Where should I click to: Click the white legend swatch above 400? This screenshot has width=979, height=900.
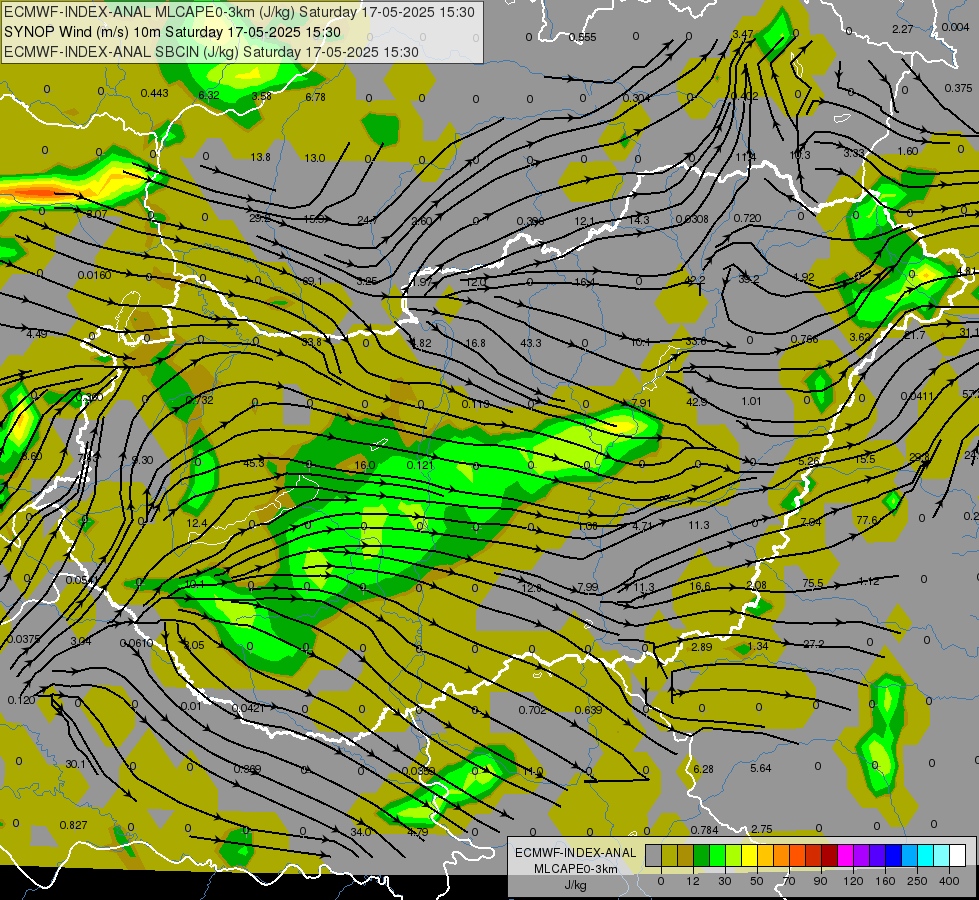(958, 856)
